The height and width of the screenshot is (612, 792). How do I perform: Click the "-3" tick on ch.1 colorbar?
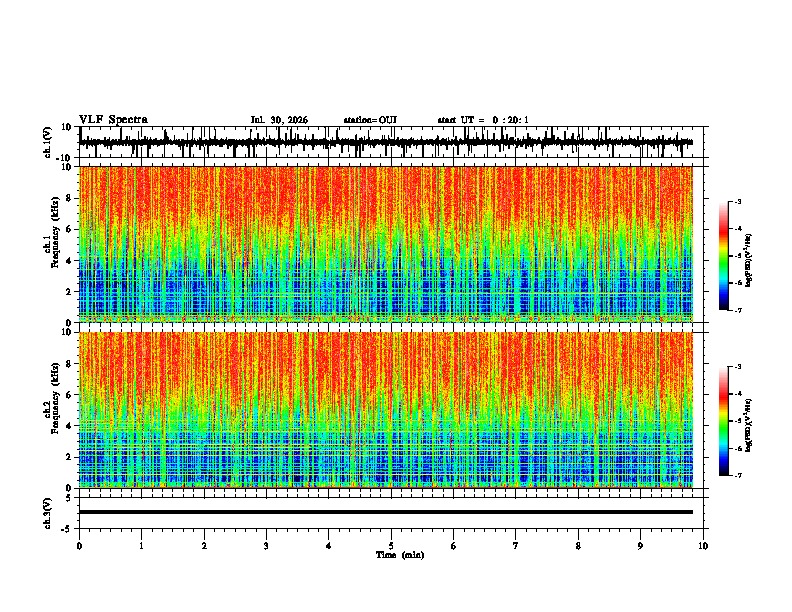tap(738, 201)
